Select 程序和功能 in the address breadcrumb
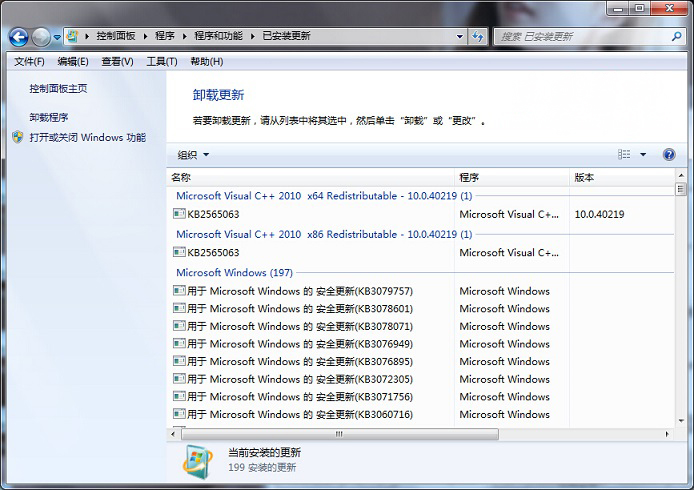Screen dimensions: 694x490 pyautogui.click(x=219, y=36)
